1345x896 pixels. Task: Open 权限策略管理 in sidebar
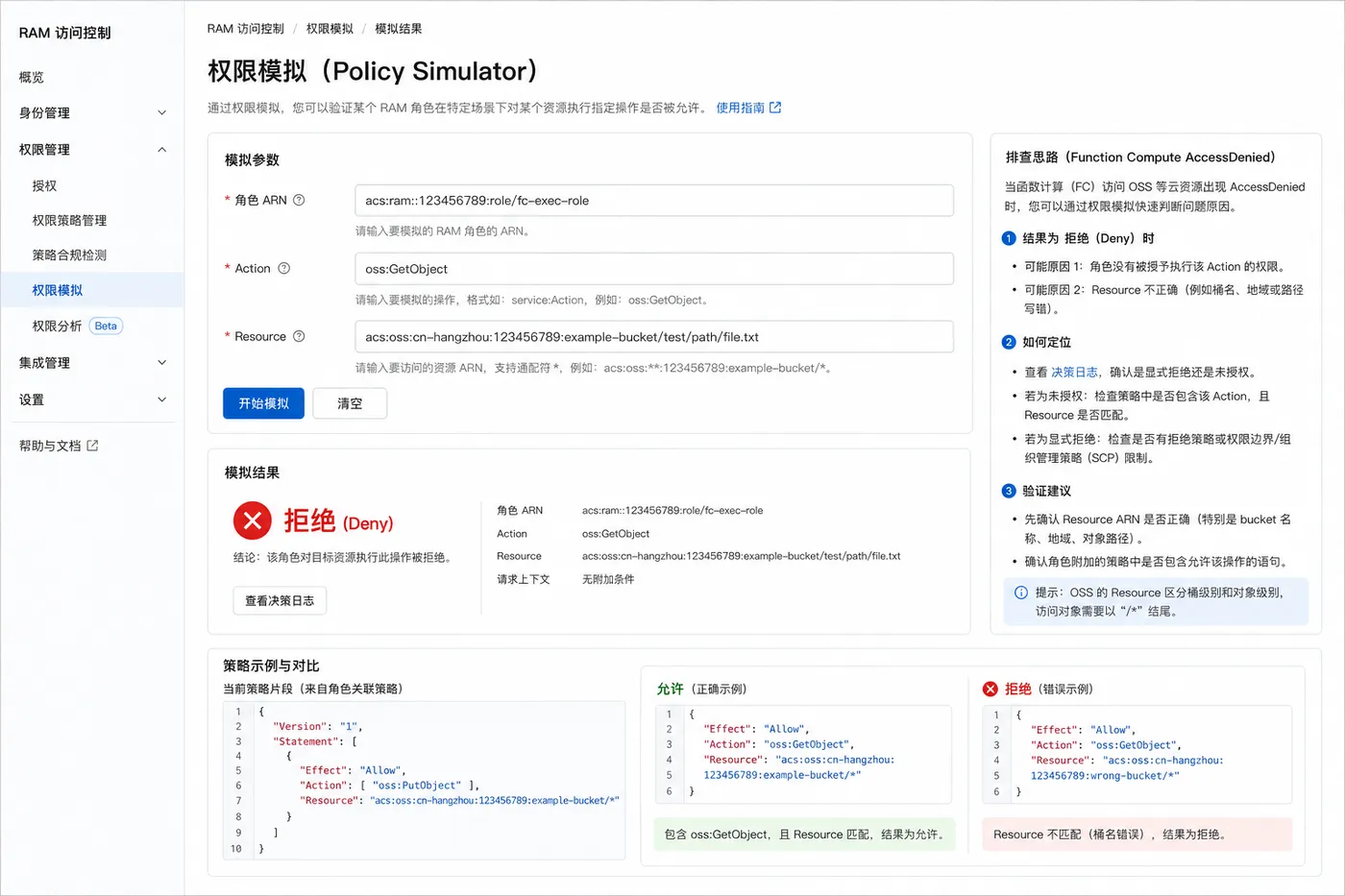tap(69, 220)
